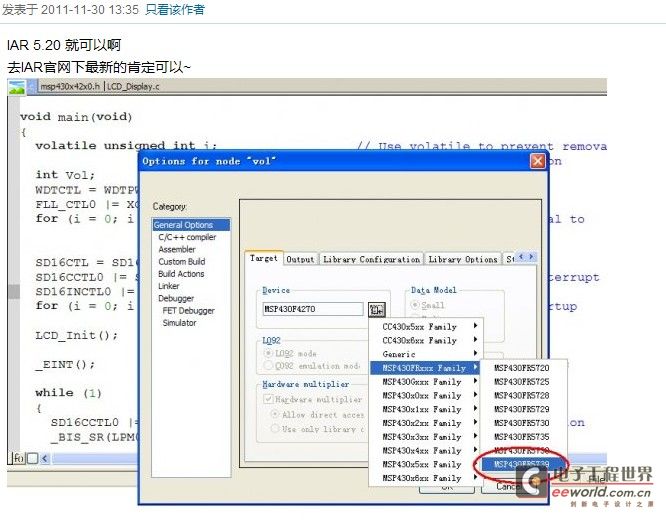
Task: Click the editor horizontal scrollbar left arrow
Action: click(x=45, y=458)
